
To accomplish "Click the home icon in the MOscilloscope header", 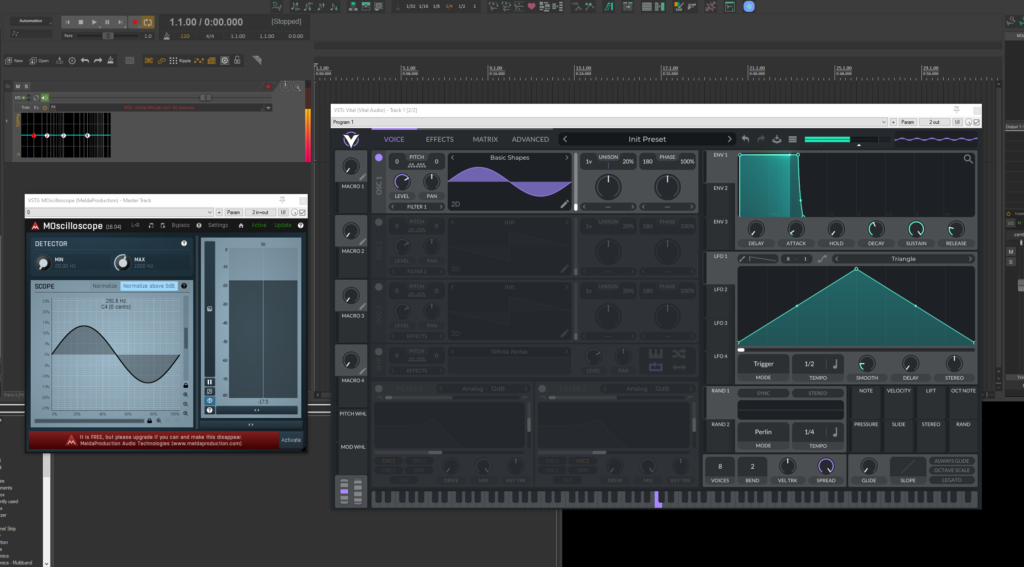I will coord(240,225).
